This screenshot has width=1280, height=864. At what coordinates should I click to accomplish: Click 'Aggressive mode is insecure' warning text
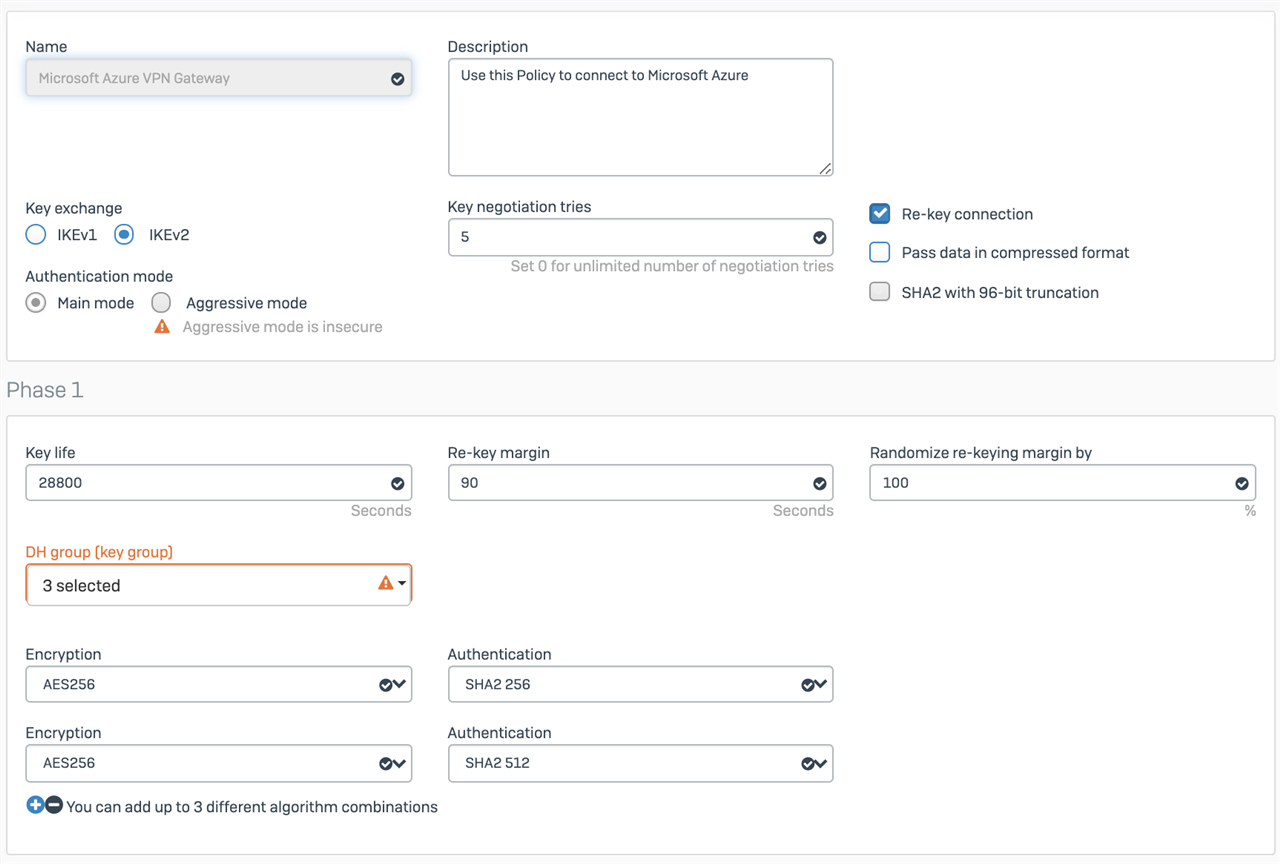(282, 327)
